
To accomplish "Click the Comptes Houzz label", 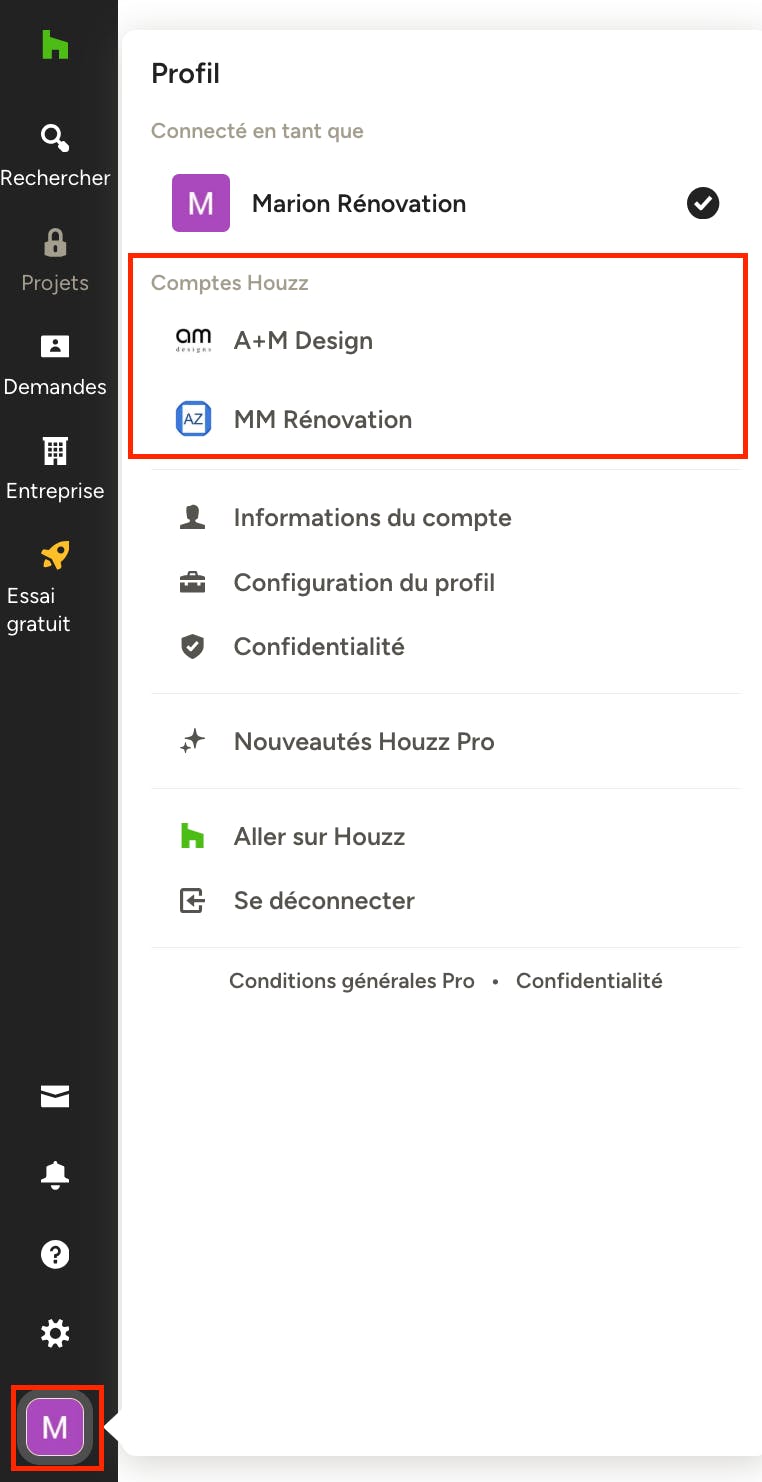I will (230, 283).
